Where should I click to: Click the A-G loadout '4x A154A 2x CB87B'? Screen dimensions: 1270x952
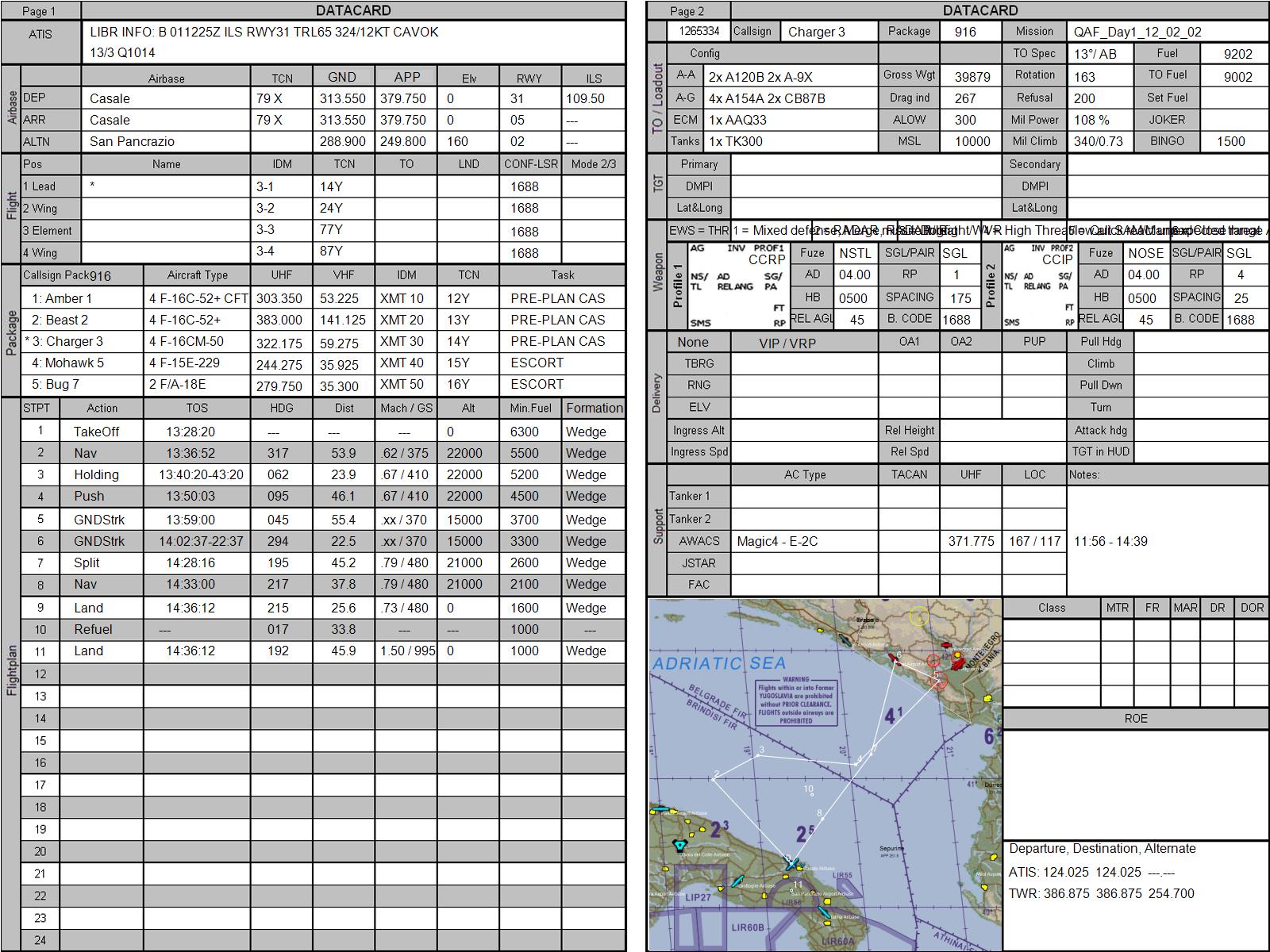(x=767, y=98)
